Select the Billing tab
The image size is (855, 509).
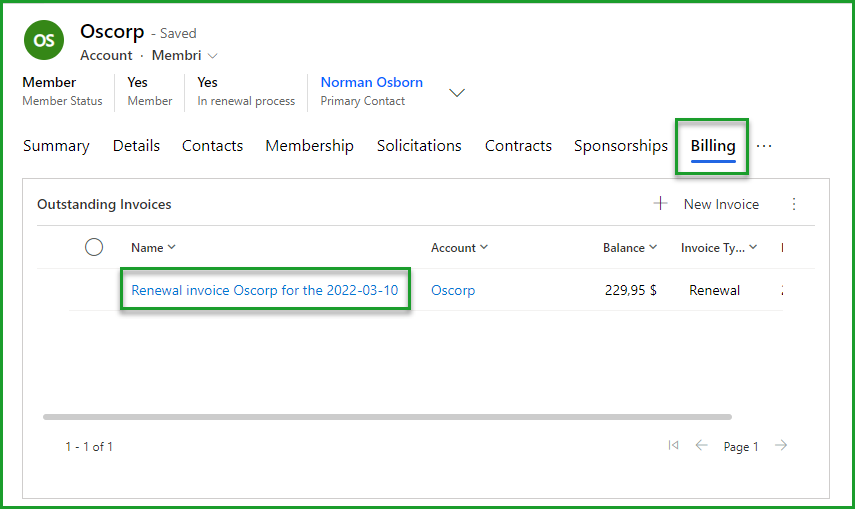[x=712, y=146]
